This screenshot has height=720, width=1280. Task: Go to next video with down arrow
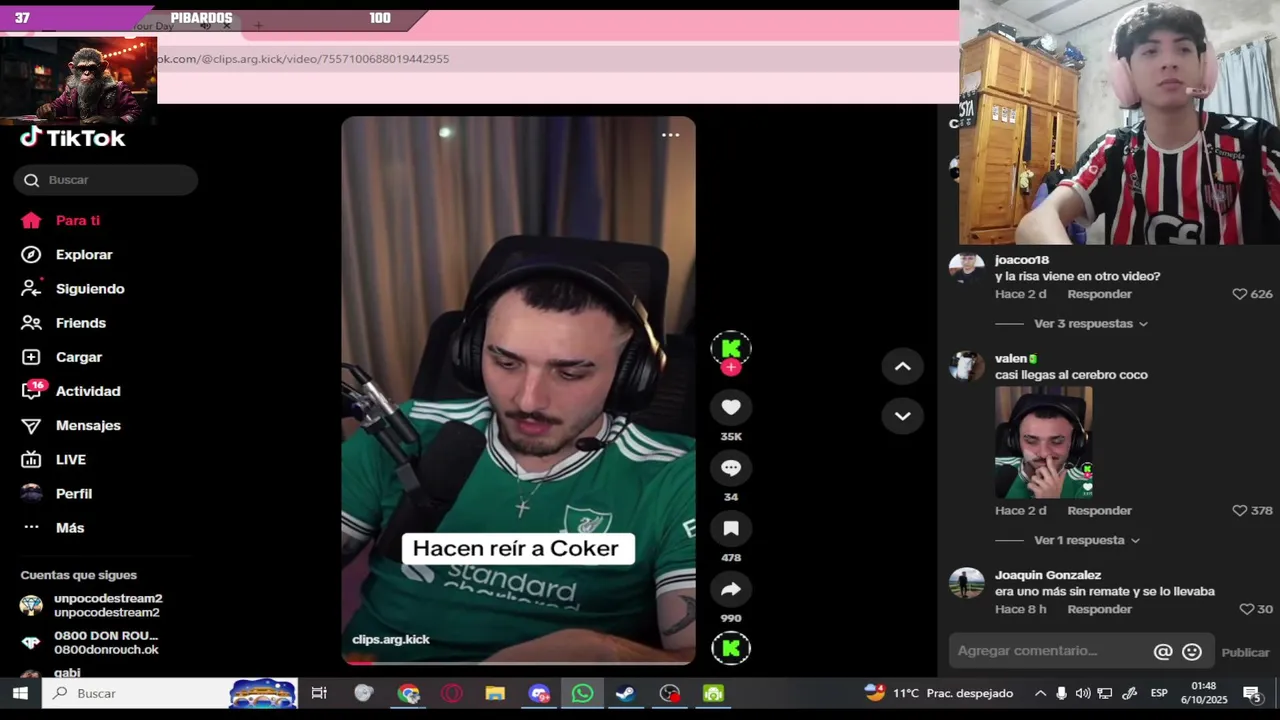(x=902, y=416)
